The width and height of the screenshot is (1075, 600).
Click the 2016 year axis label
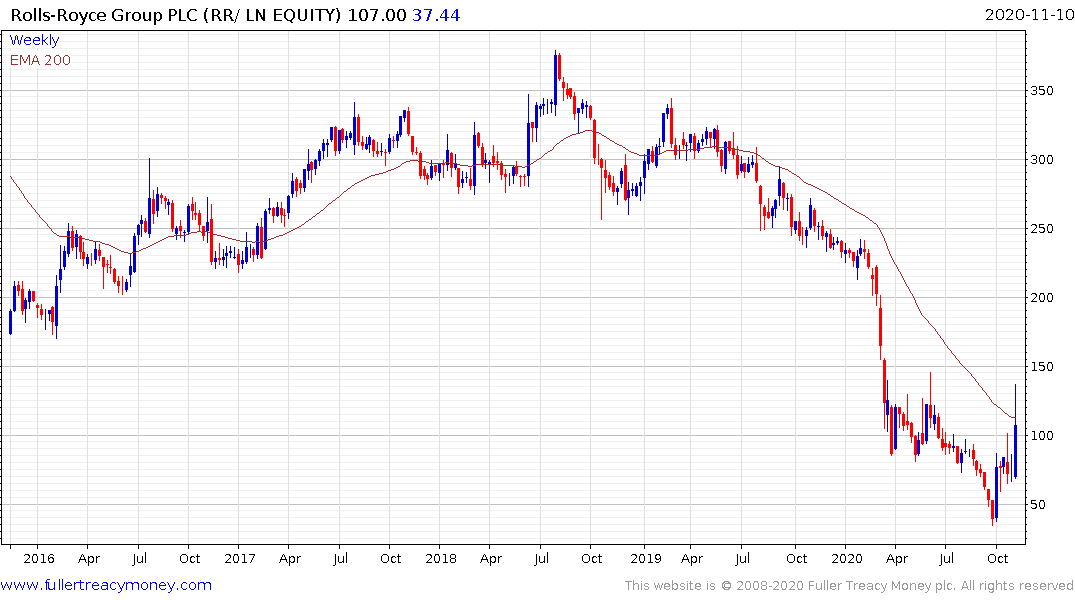click(x=38, y=558)
